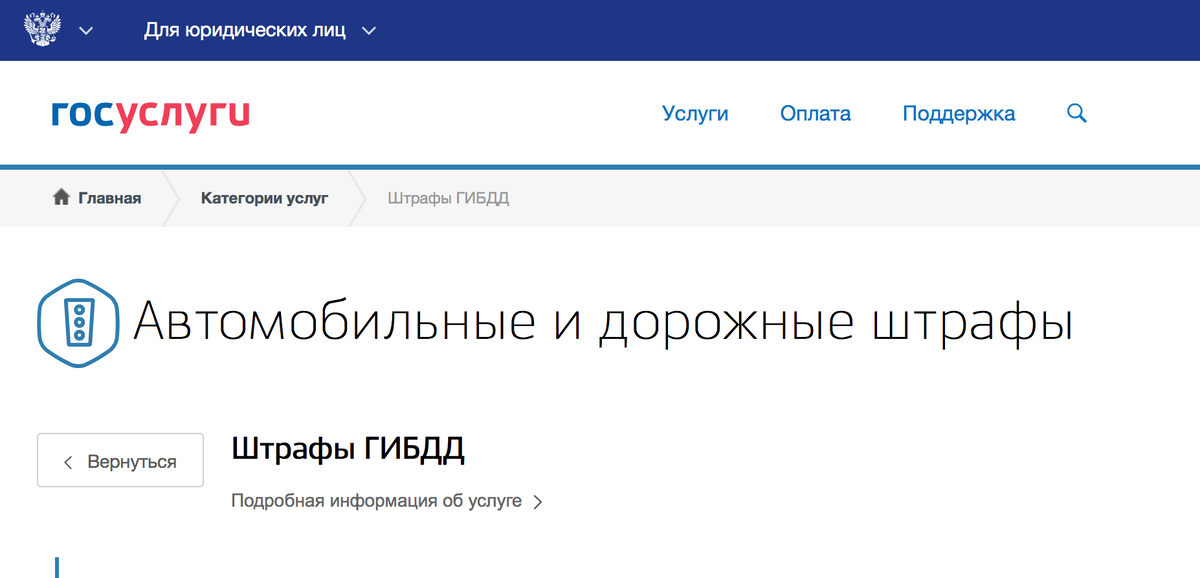1200x578 pixels.
Task: Expand the chevron beside Для юридических лиц
Action: [x=368, y=31]
